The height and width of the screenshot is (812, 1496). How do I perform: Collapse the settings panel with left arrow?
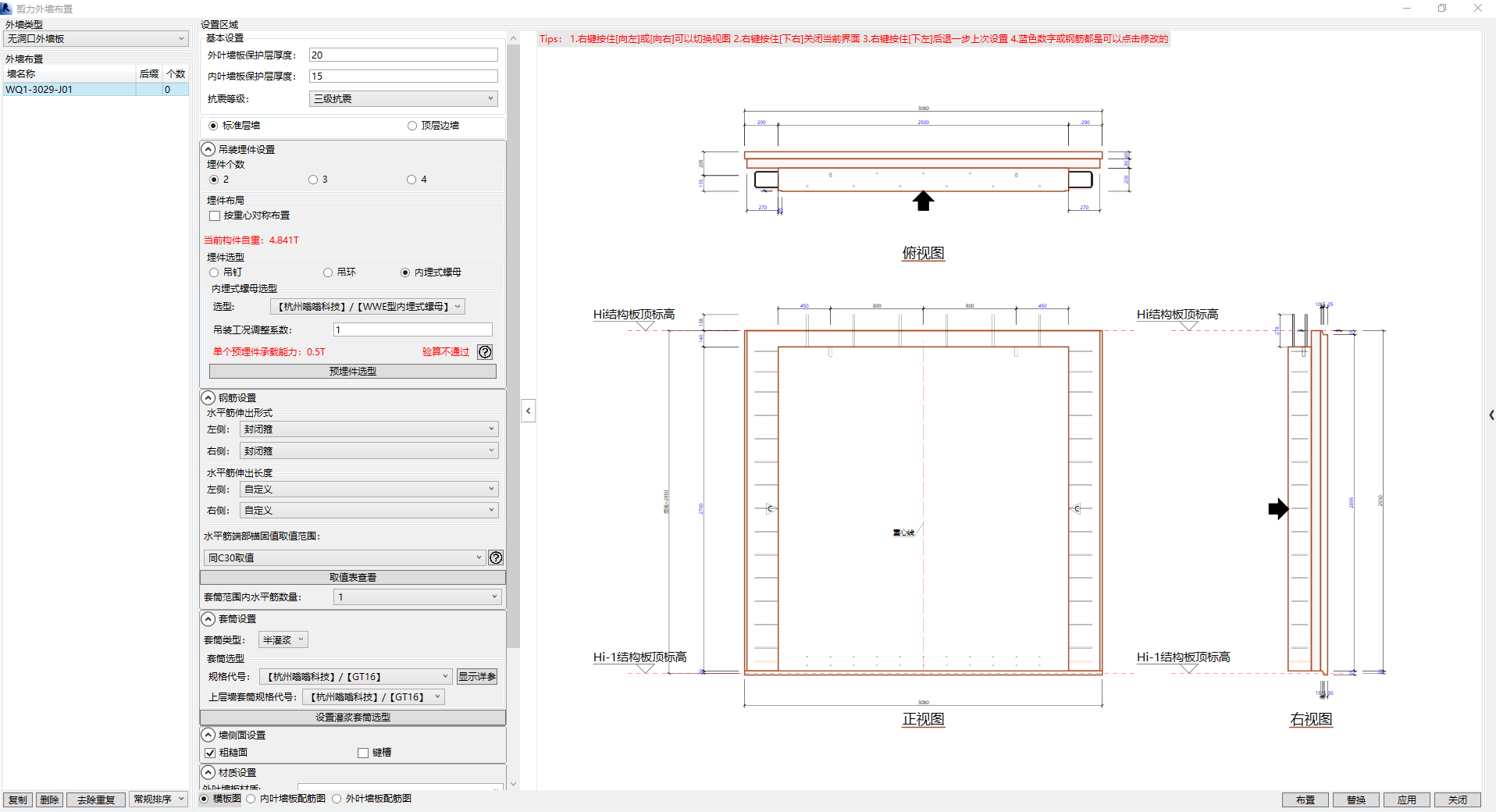tap(529, 411)
